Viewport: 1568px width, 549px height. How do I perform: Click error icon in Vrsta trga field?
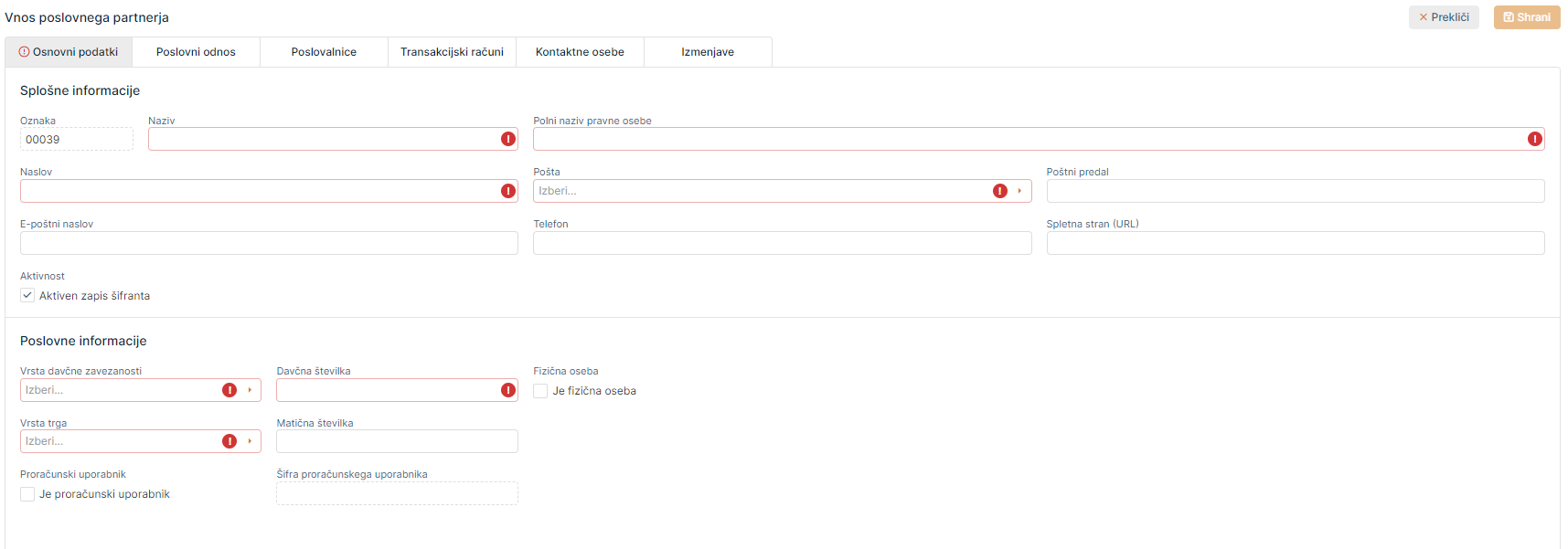tap(229, 441)
